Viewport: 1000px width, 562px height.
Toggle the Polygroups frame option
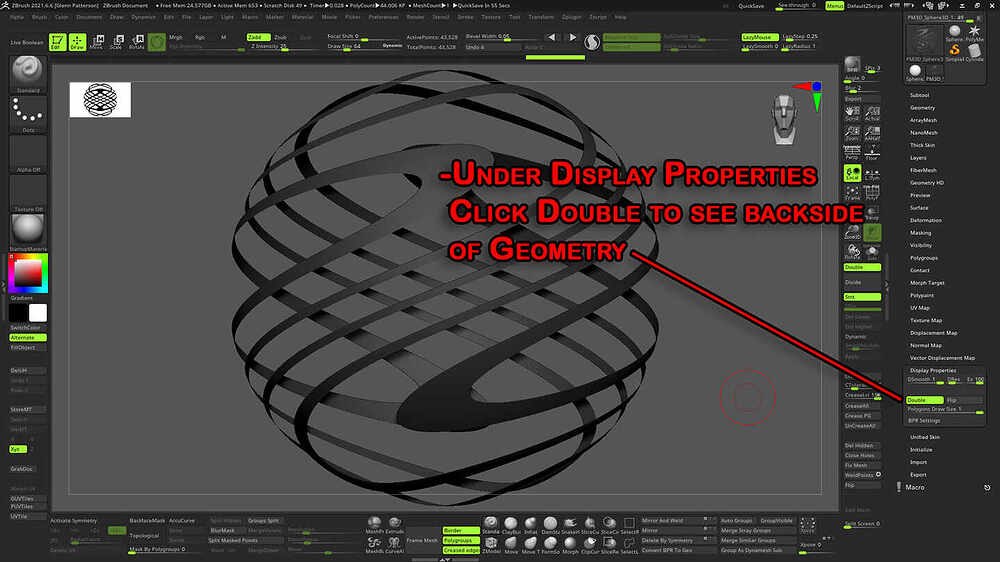coord(461,540)
